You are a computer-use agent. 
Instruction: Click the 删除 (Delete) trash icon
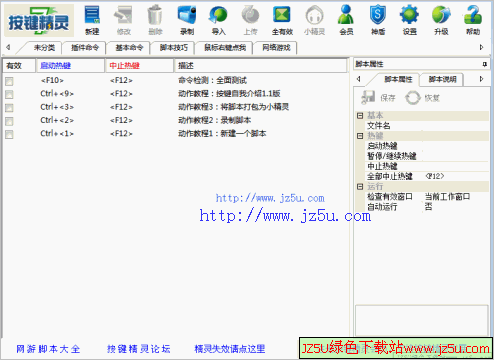click(x=155, y=20)
